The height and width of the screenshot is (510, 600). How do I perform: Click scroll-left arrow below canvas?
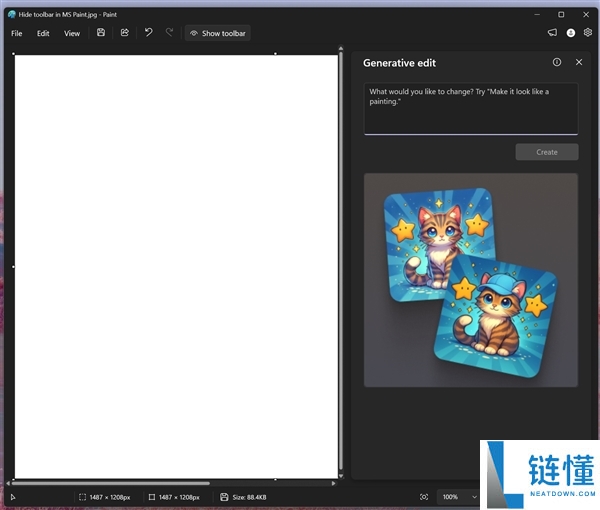[x=8, y=484]
